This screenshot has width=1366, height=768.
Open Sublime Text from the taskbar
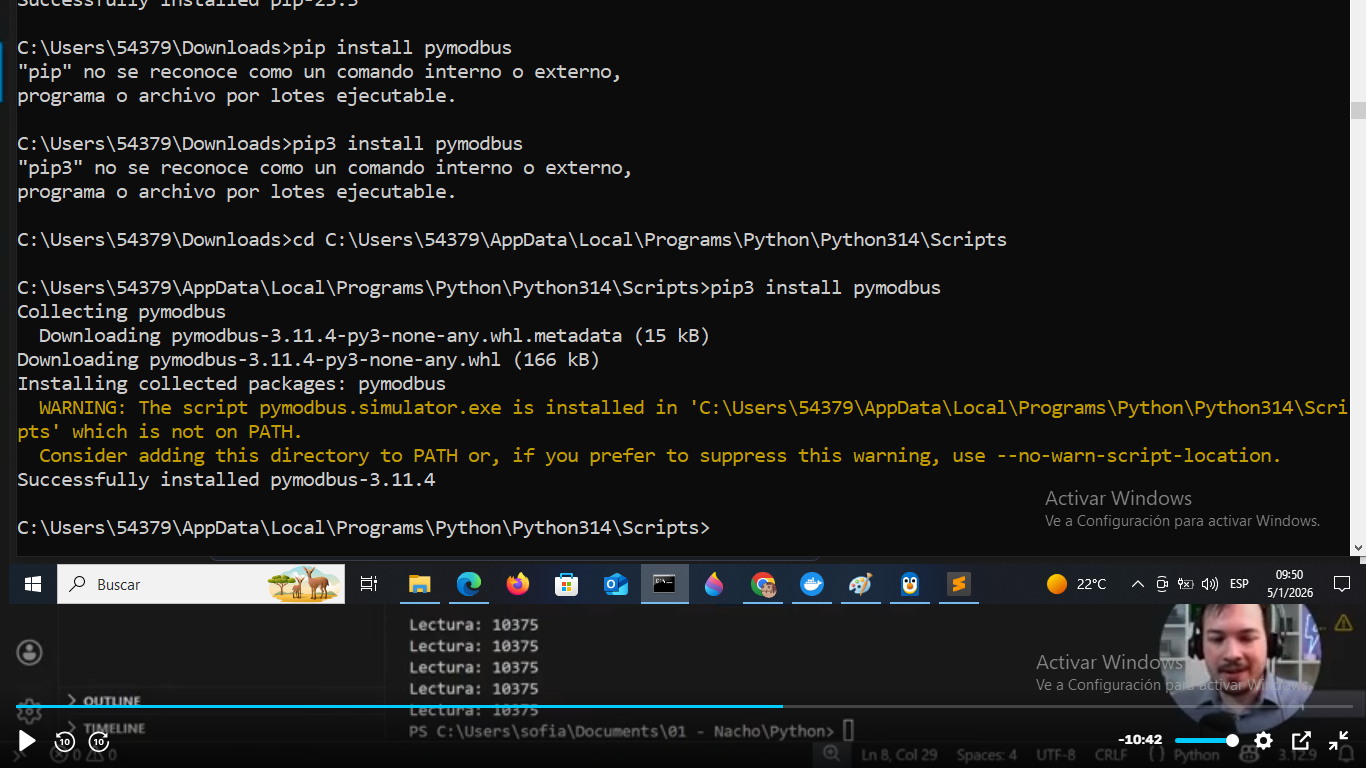[959, 584]
